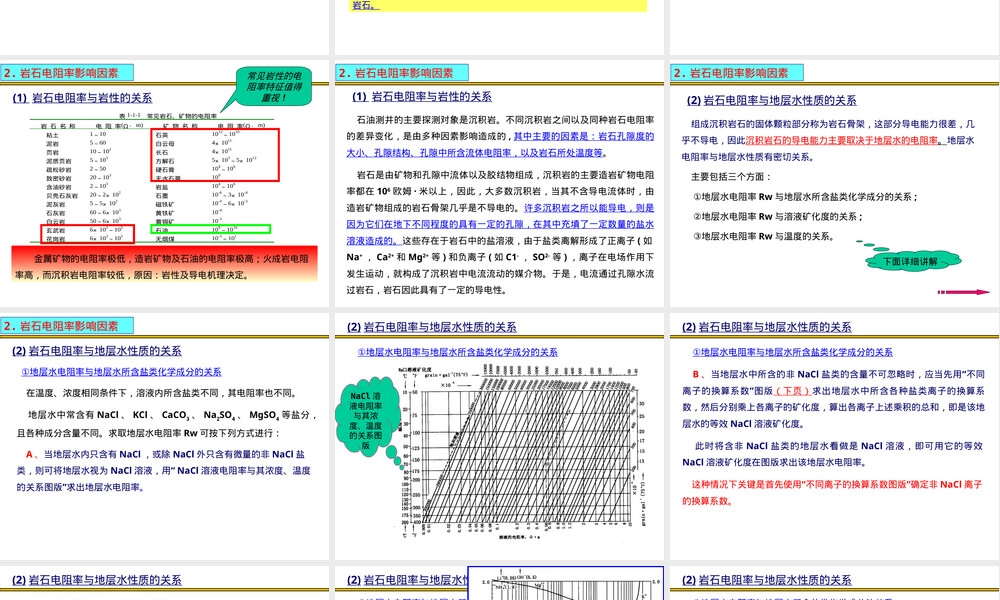Image resolution: width=1000 pixels, height=600 pixels.
Task: Click the '2. 岩石电阻率影响因素' title above '组成沉积岩石'
Action: (x=737, y=73)
